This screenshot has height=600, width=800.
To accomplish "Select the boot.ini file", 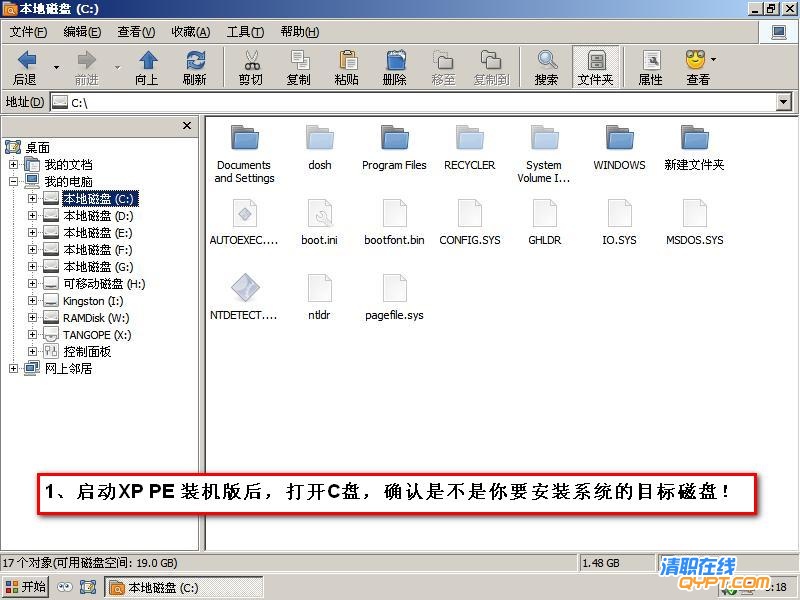I will [319, 222].
